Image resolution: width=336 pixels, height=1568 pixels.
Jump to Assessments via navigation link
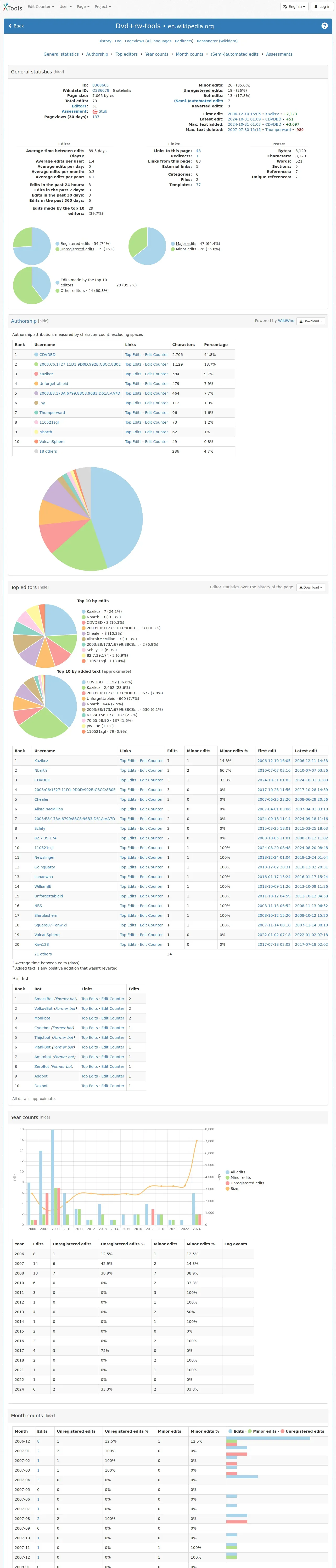tap(279, 54)
